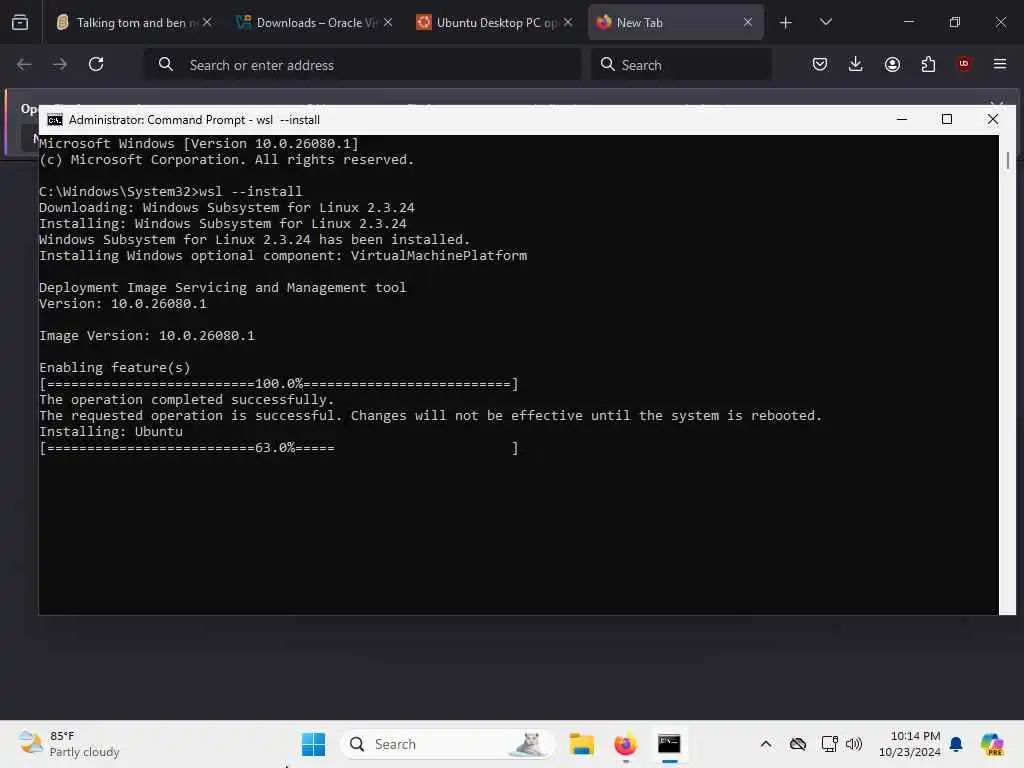The height and width of the screenshot is (768, 1024).
Task: Click the OneDrive cloud tray icon
Action: click(797, 744)
